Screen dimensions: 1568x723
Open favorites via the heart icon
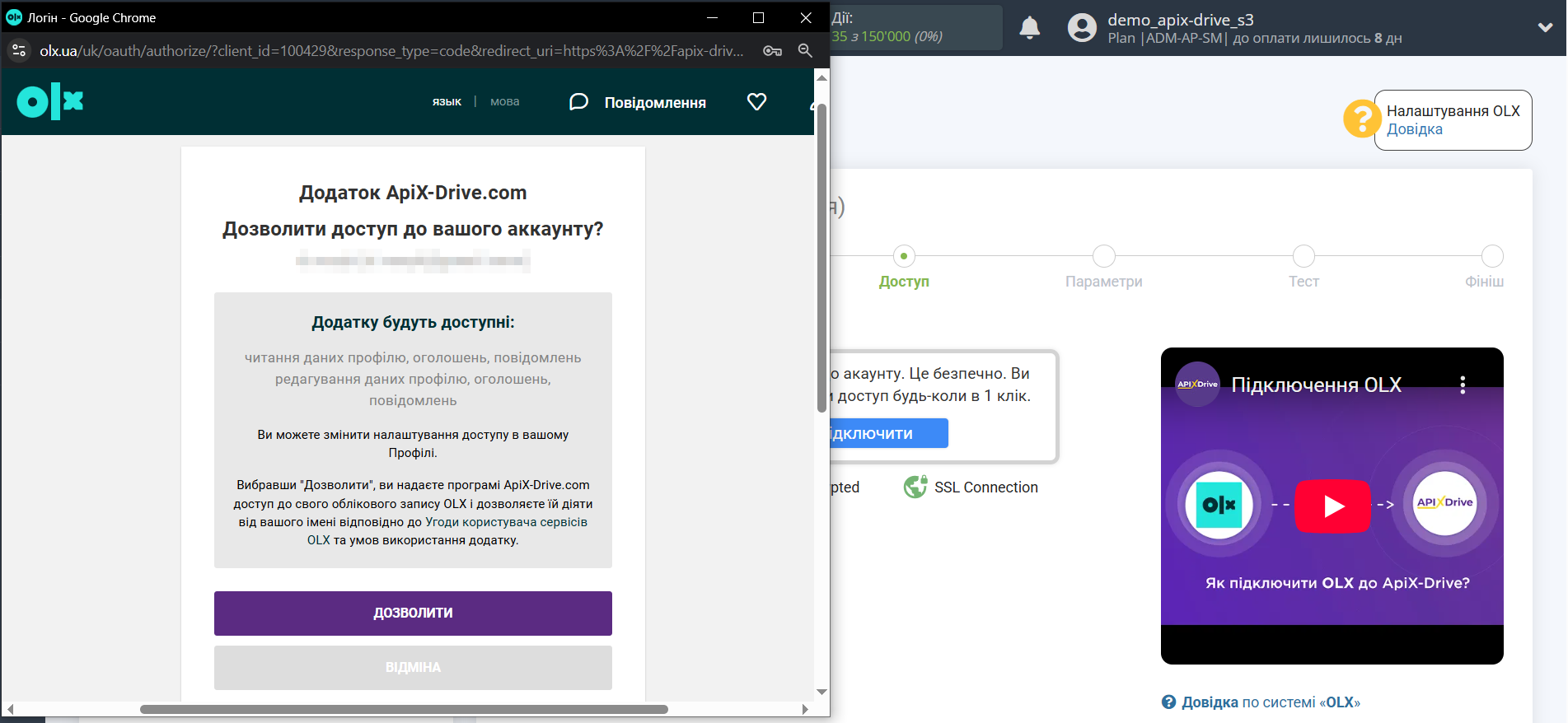(756, 102)
